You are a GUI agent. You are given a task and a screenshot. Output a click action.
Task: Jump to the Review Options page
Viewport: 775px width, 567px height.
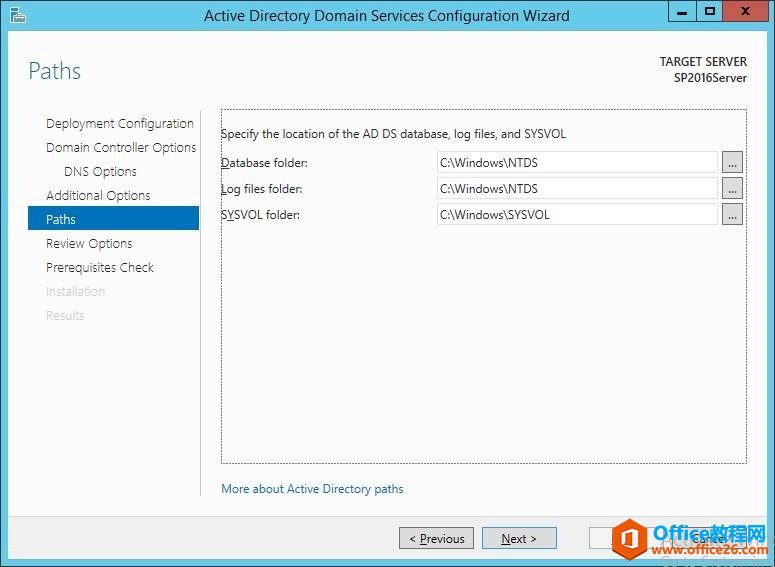[x=89, y=244]
